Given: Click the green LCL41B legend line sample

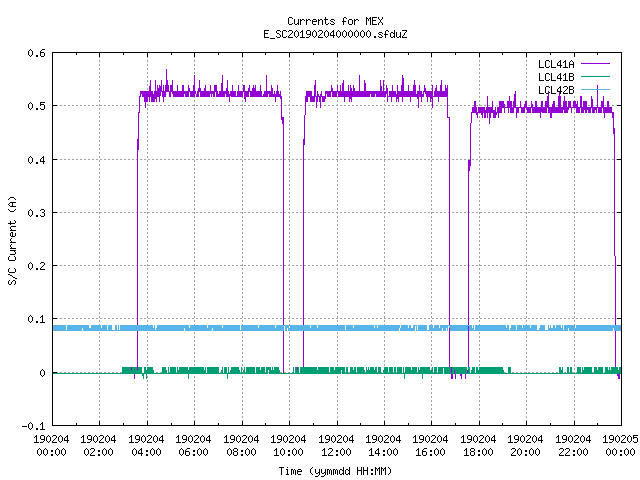Looking at the screenshot, I should (595, 76).
